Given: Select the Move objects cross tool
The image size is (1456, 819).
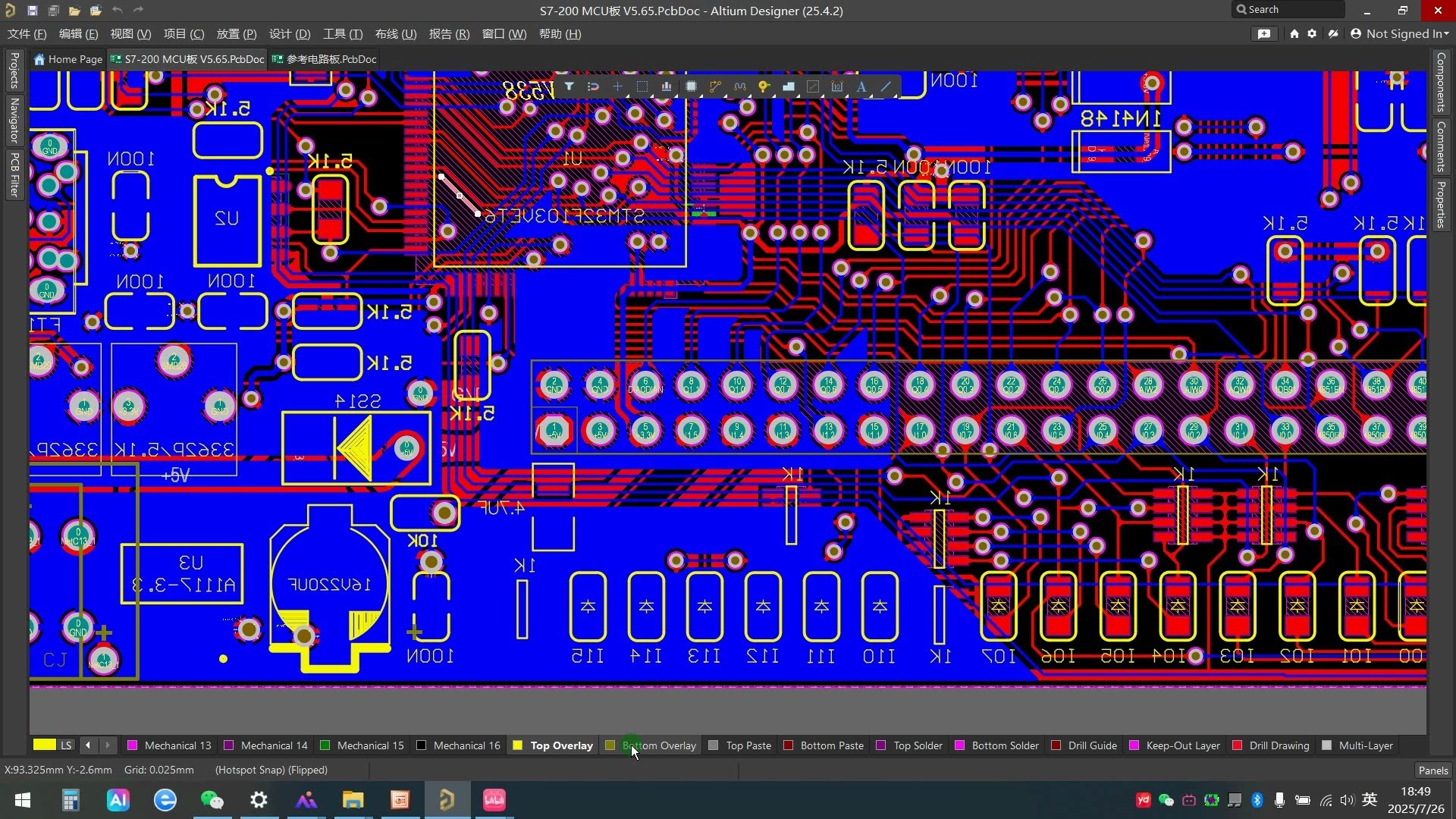Looking at the screenshot, I should [617, 86].
